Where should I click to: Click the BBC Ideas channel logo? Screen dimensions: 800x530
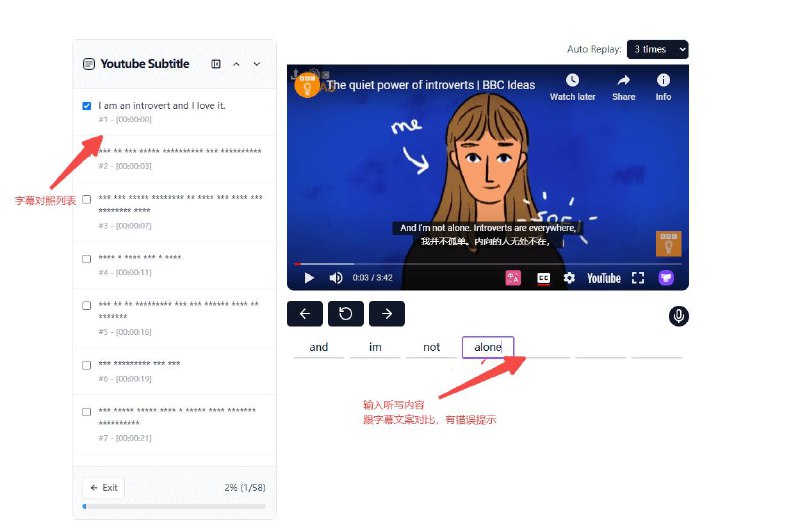pyautogui.click(x=307, y=84)
